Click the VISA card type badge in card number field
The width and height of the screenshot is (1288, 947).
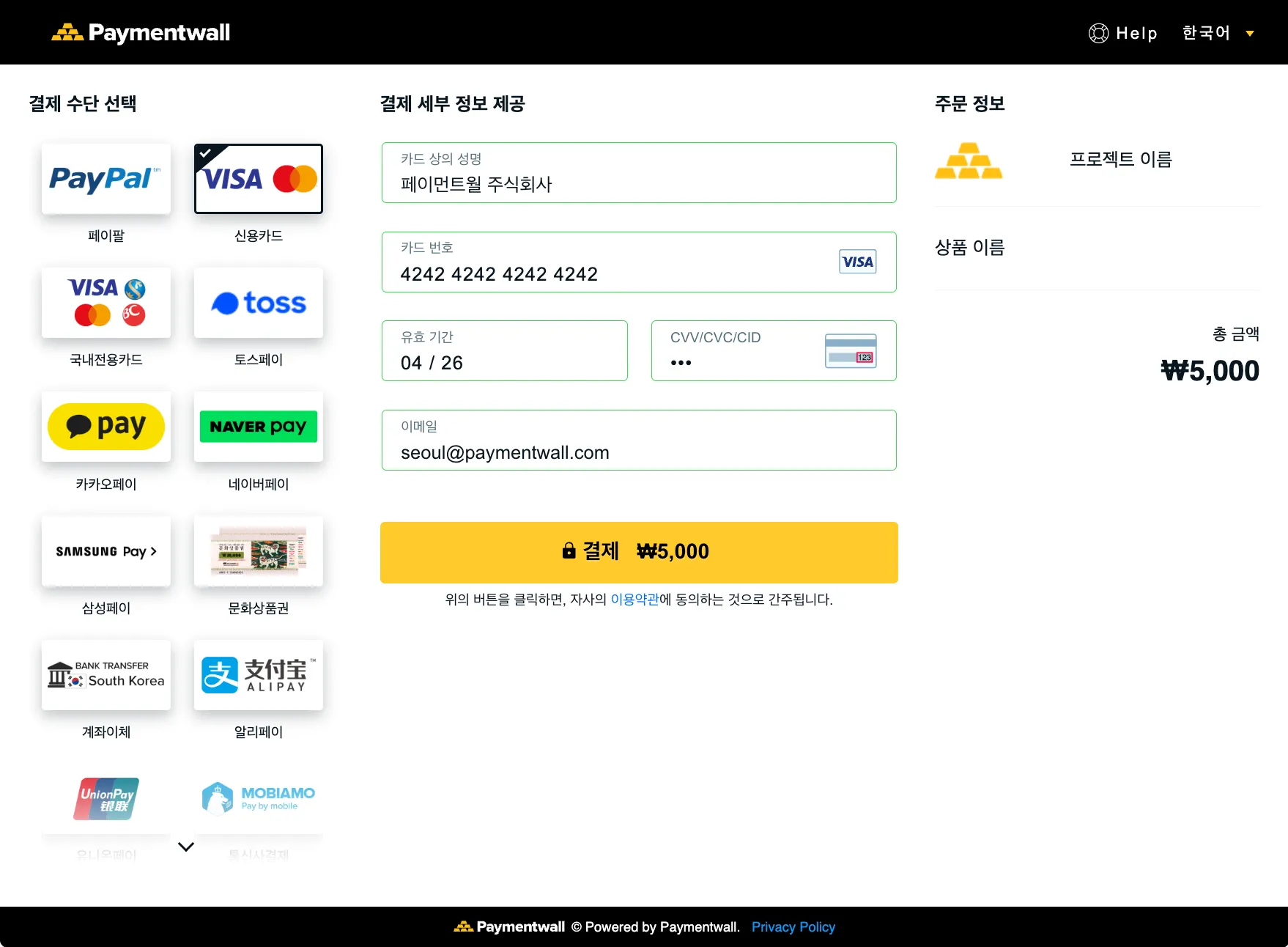(857, 262)
